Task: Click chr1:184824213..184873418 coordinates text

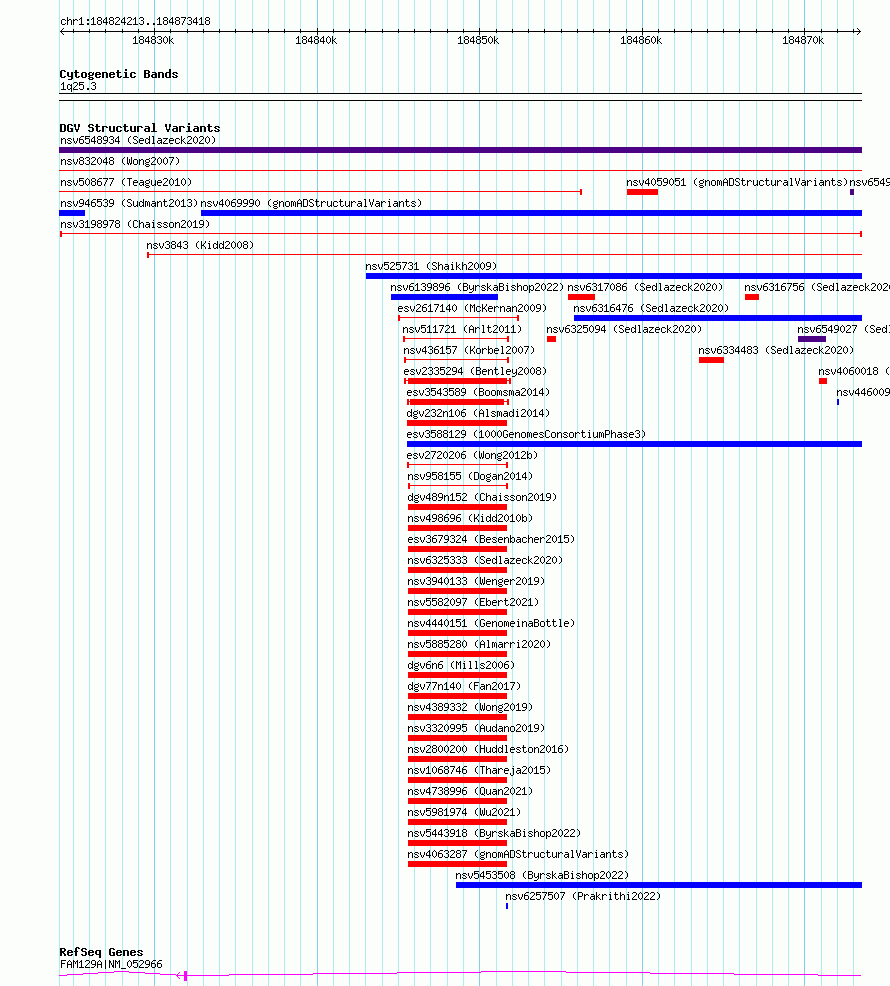Action: pos(135,21)
